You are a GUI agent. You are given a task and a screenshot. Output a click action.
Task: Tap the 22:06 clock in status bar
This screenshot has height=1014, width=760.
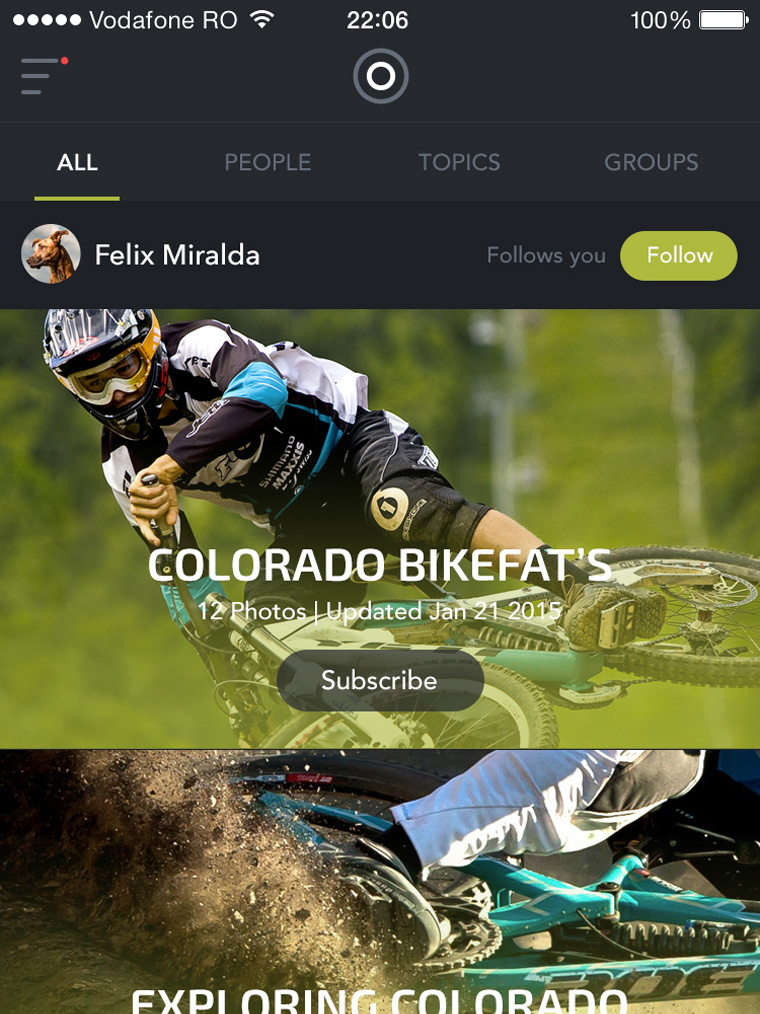coord(377,20)
